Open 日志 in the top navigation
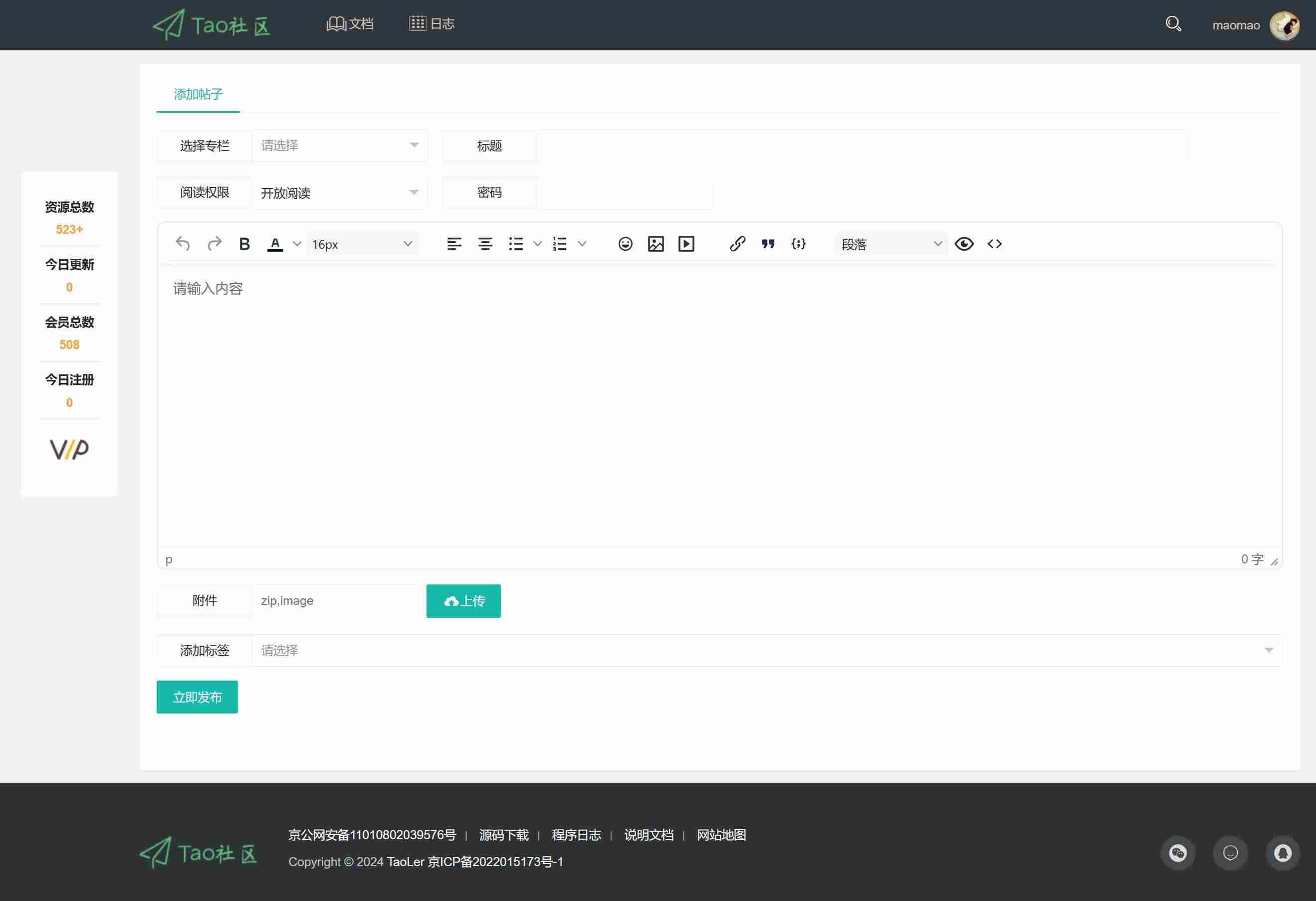The height and width of the screenshot is (901, 1316). [x=432, y=24]
